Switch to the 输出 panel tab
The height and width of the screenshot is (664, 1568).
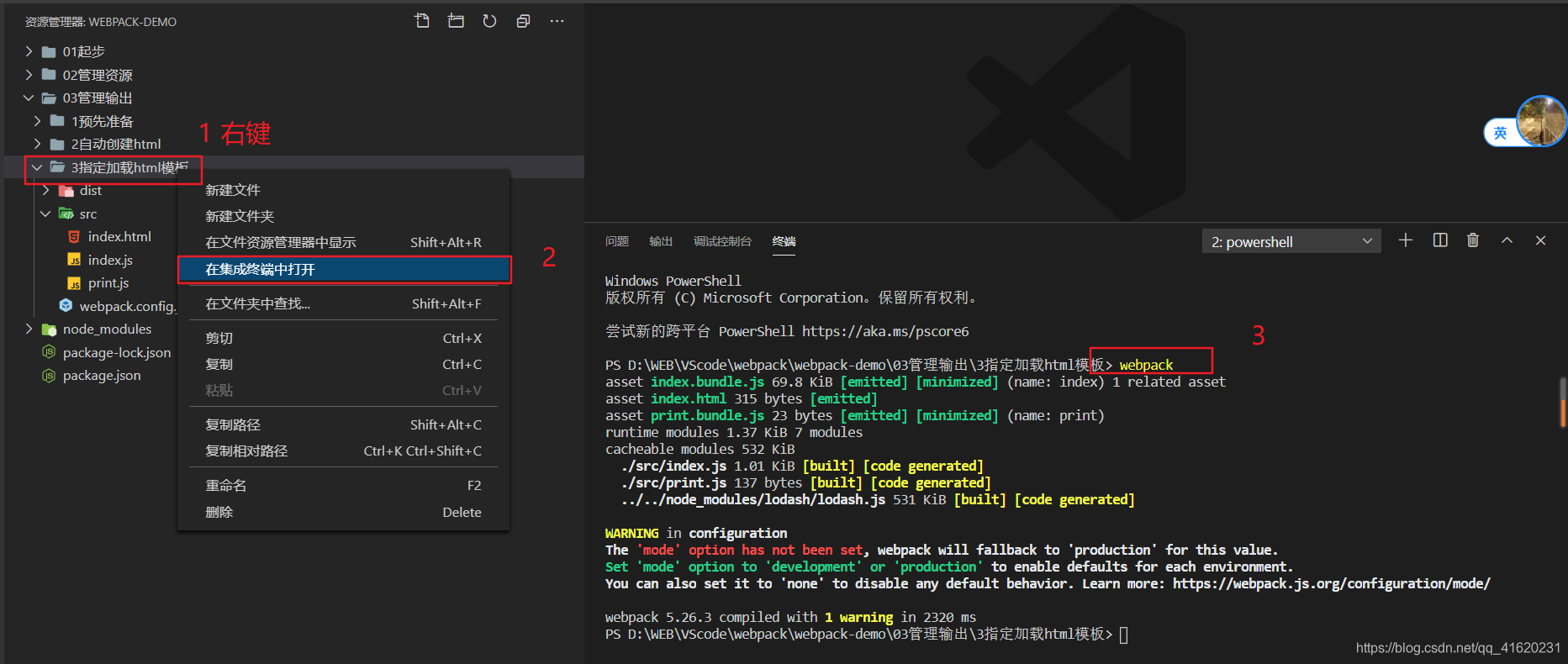(x=661, y=241)
